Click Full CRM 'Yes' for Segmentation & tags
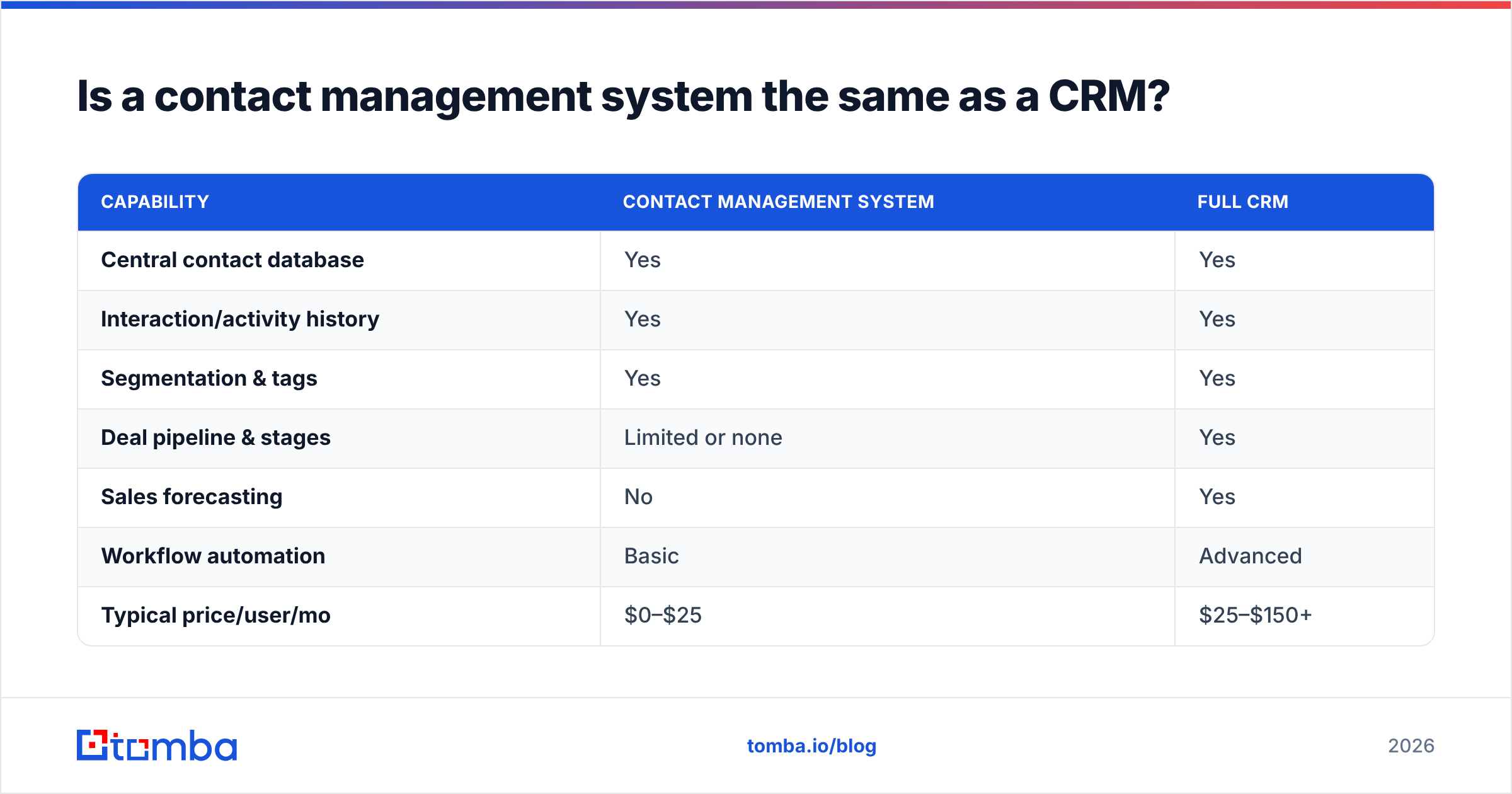This screenshot has width=1512, height=794. click(x=1217, y=378)
